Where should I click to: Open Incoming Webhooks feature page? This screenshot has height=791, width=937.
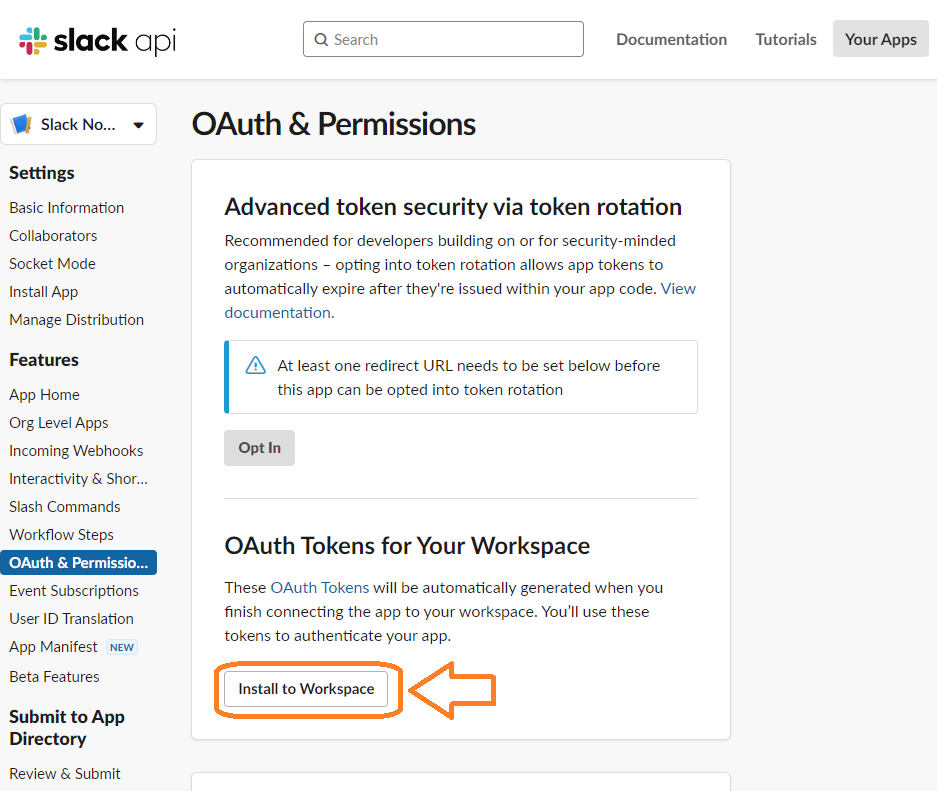click(x=76, y=451)
